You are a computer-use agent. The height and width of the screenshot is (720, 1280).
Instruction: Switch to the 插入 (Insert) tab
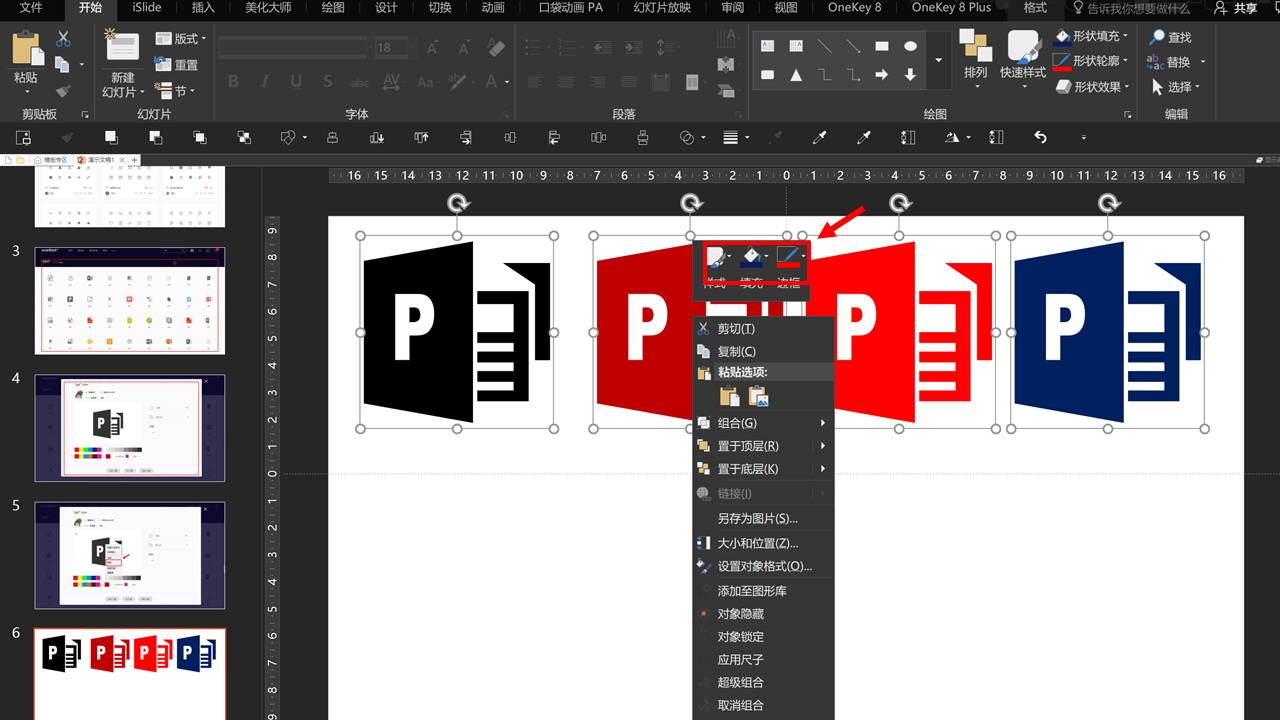pos(203,8)
